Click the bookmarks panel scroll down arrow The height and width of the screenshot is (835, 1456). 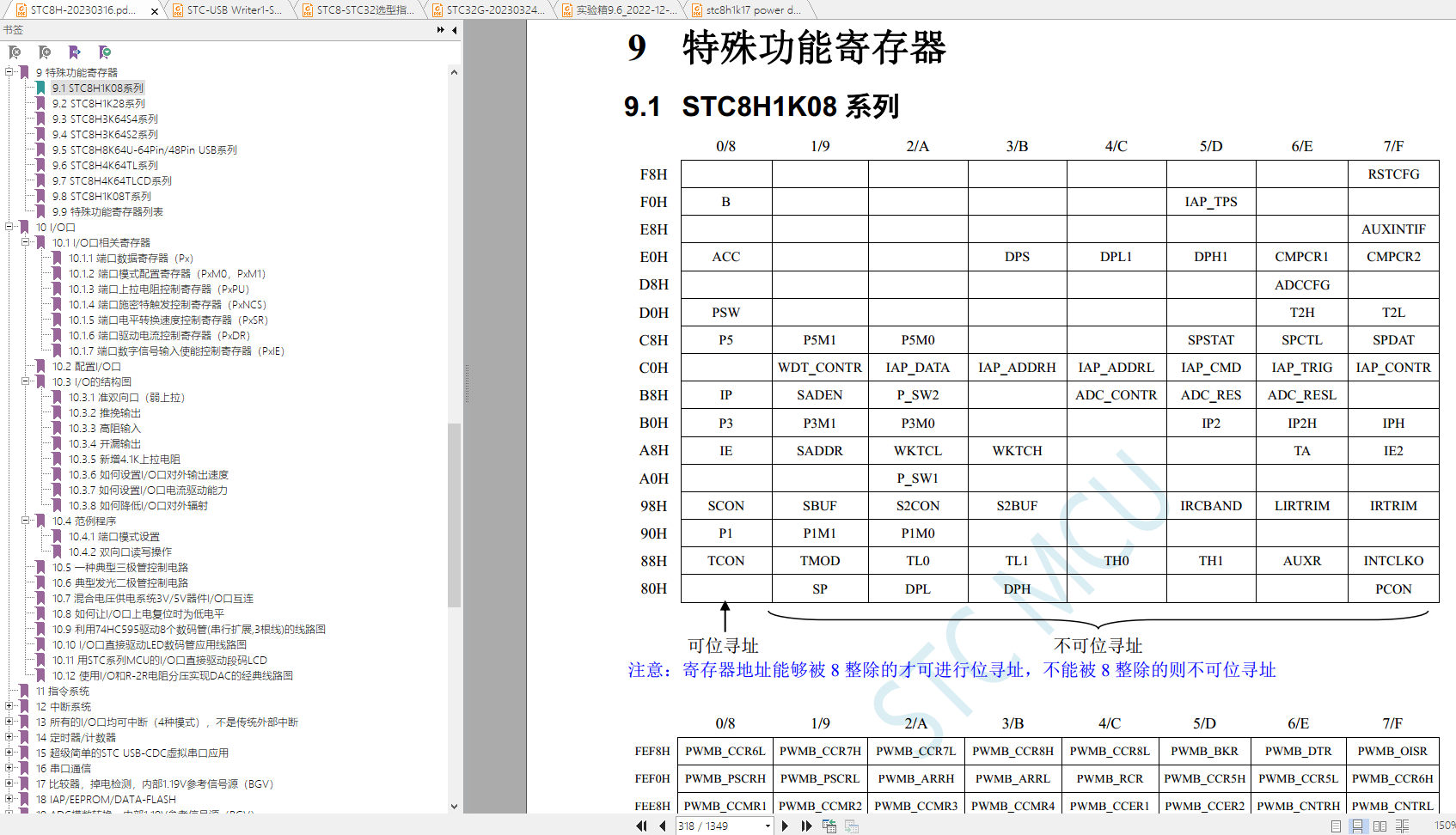[454, 806]
